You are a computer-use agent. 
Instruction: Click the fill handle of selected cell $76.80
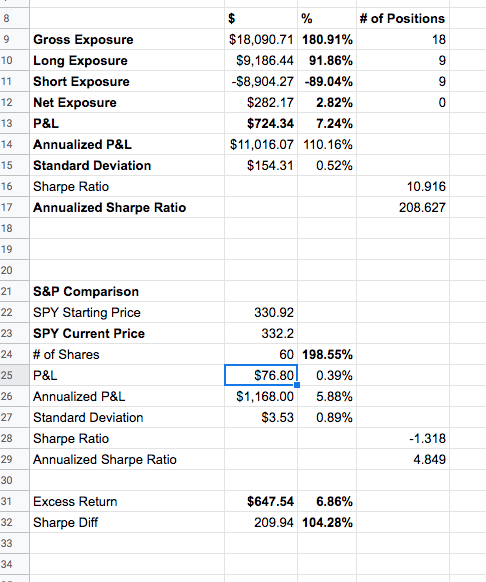click(297, 385)
